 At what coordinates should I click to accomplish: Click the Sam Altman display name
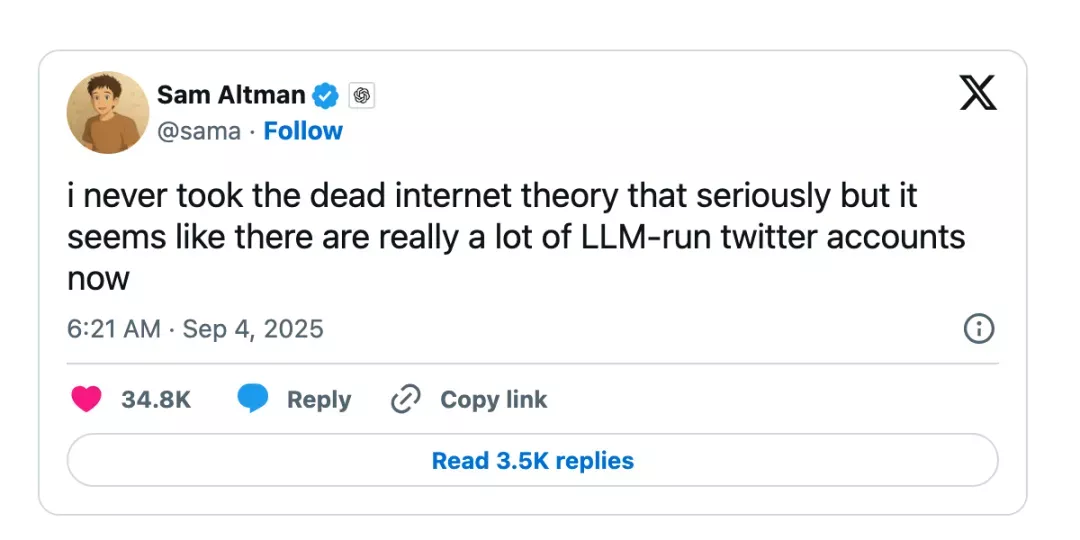231,95
